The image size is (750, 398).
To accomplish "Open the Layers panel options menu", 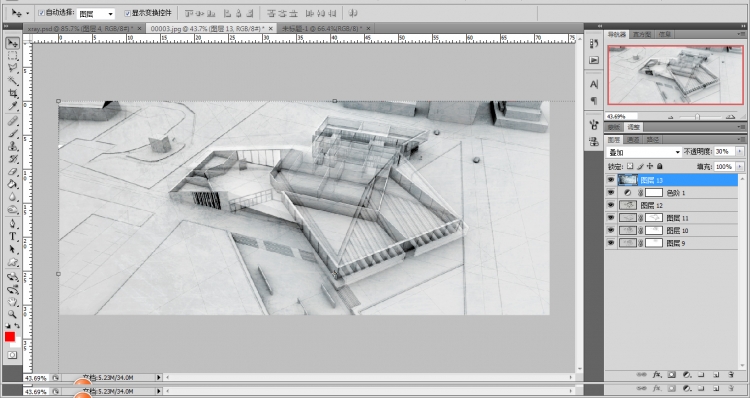I will [741, 140].
